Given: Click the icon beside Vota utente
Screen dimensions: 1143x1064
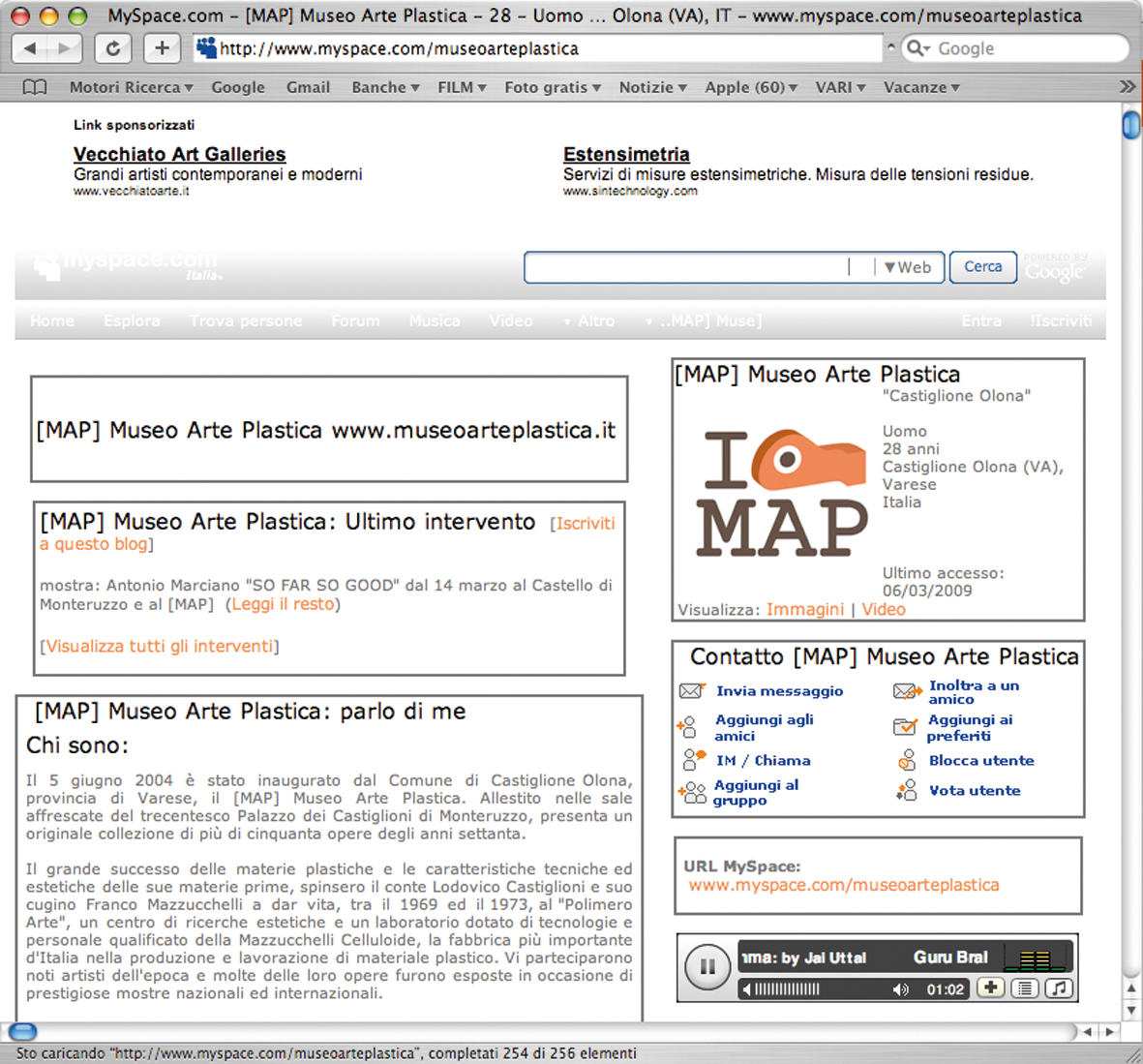Looking at the screenshot, I should coord(907,790).
